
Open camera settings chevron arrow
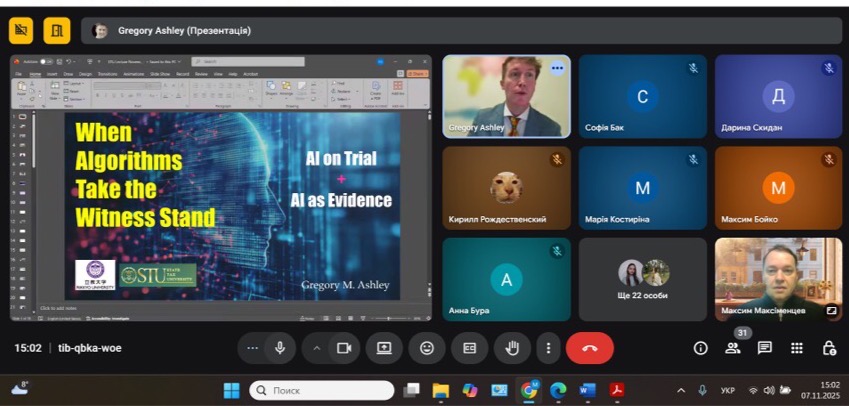[318, 348]
